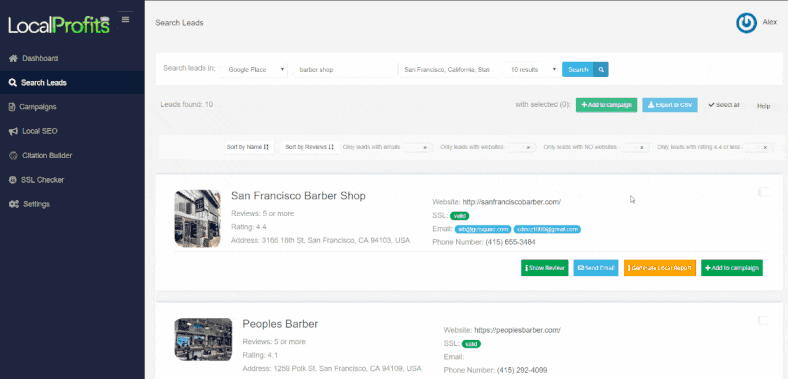Open the San Francisco Barber Shop title

pyautogui.click(x=298, y=196)
